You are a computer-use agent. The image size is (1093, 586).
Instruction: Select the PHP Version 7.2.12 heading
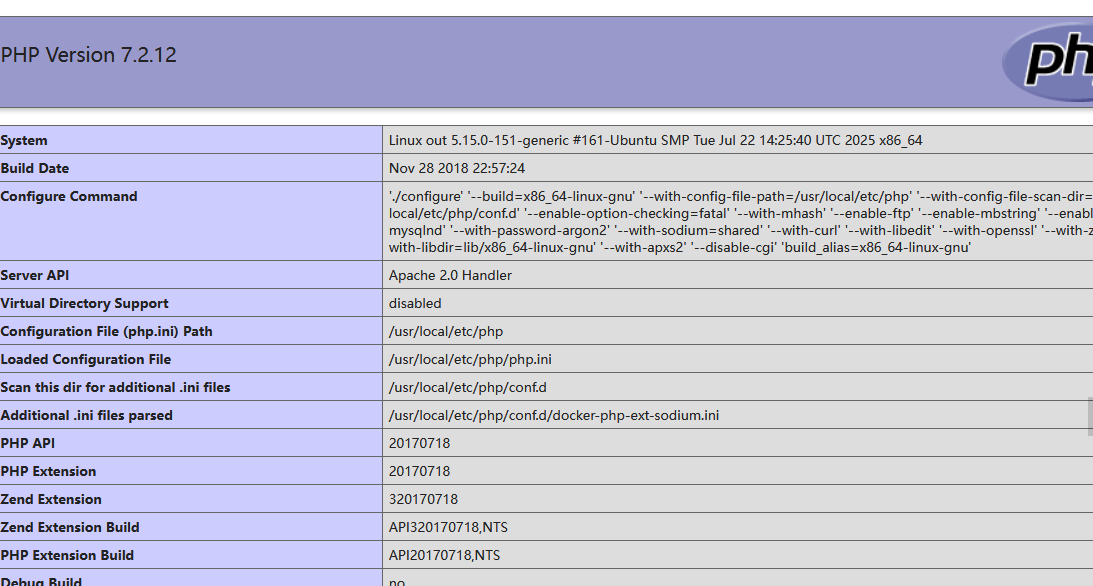(89, 55)
